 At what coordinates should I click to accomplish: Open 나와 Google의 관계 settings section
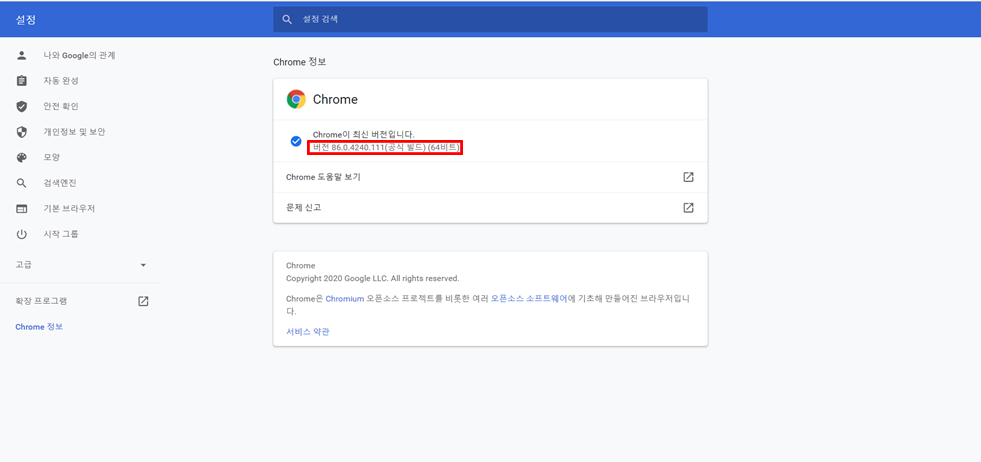pyautogui.click(x=79, y=55)
